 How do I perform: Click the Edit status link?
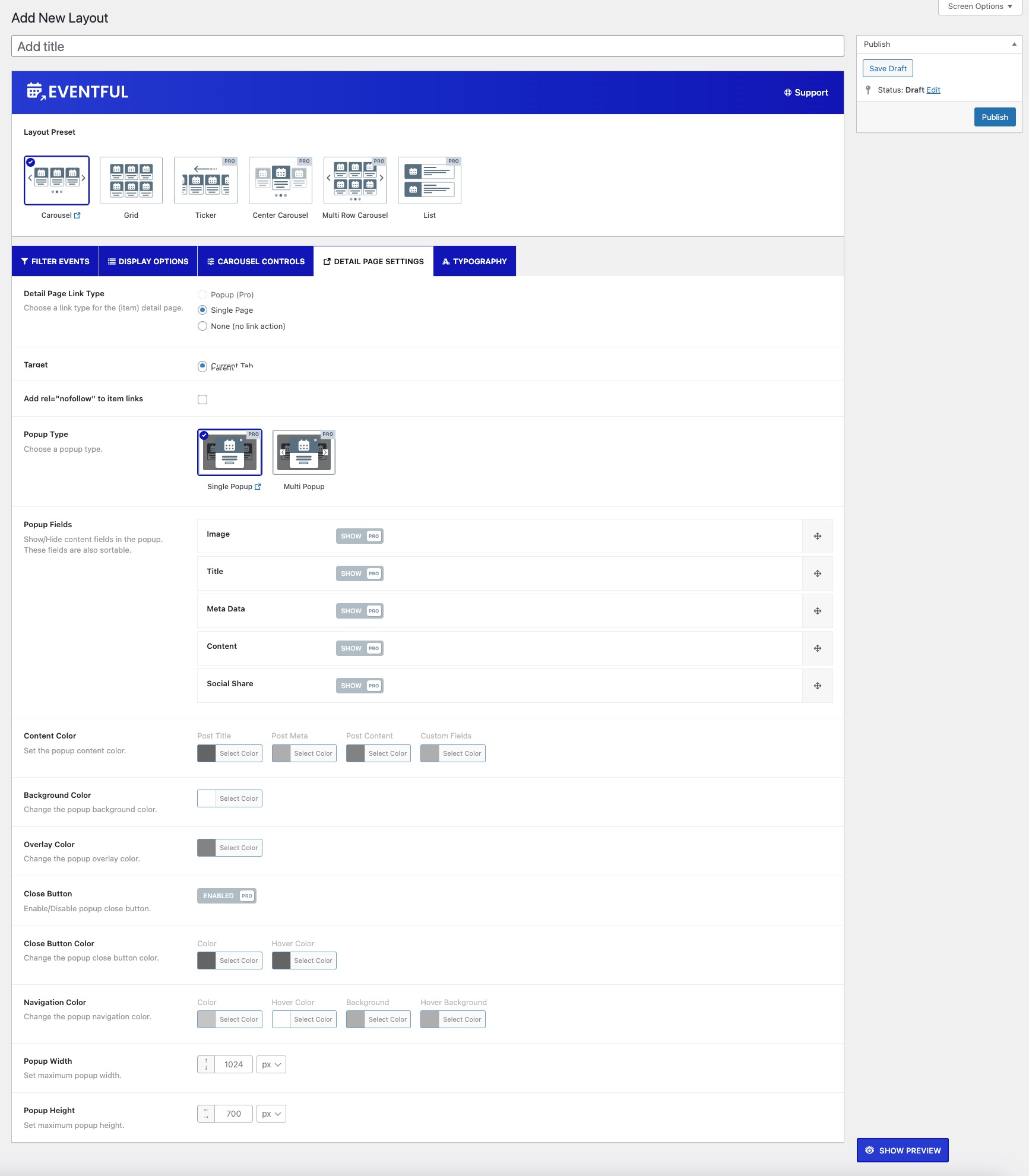933,90
